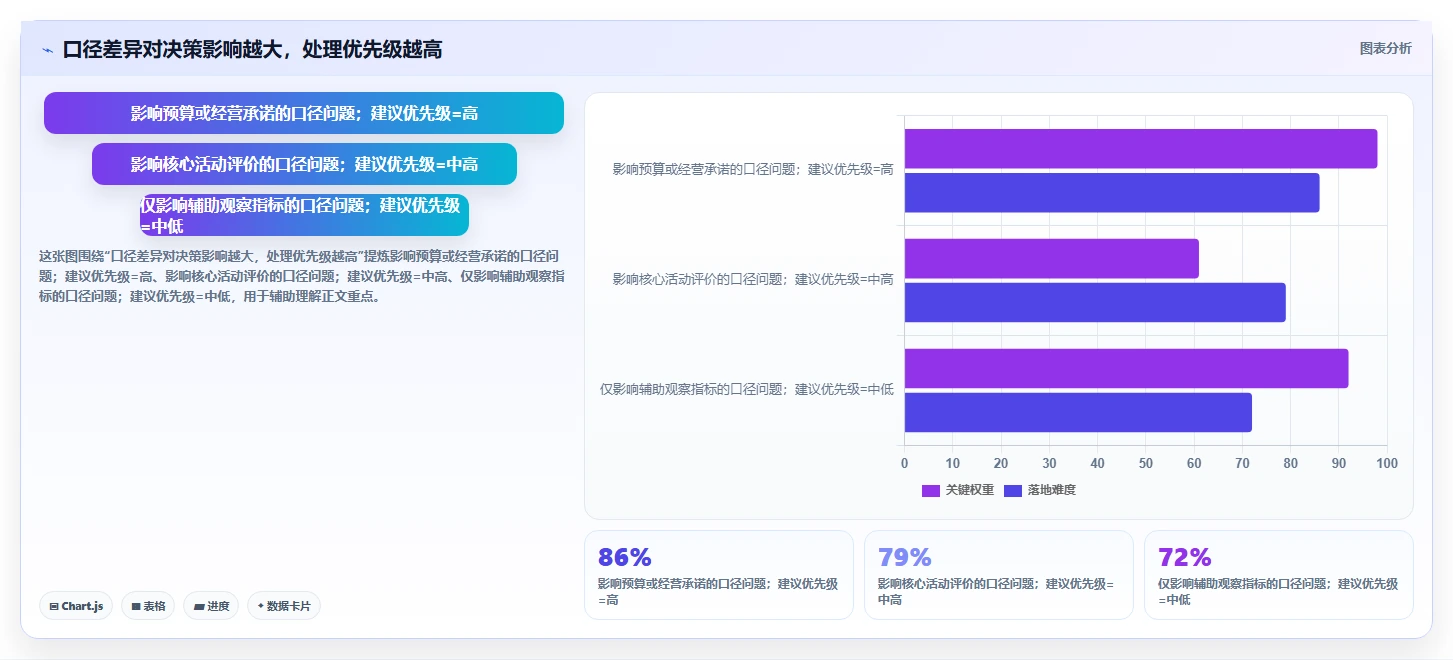
Task: Click the 86% card caption text
Action: click(x=718, y=592)
